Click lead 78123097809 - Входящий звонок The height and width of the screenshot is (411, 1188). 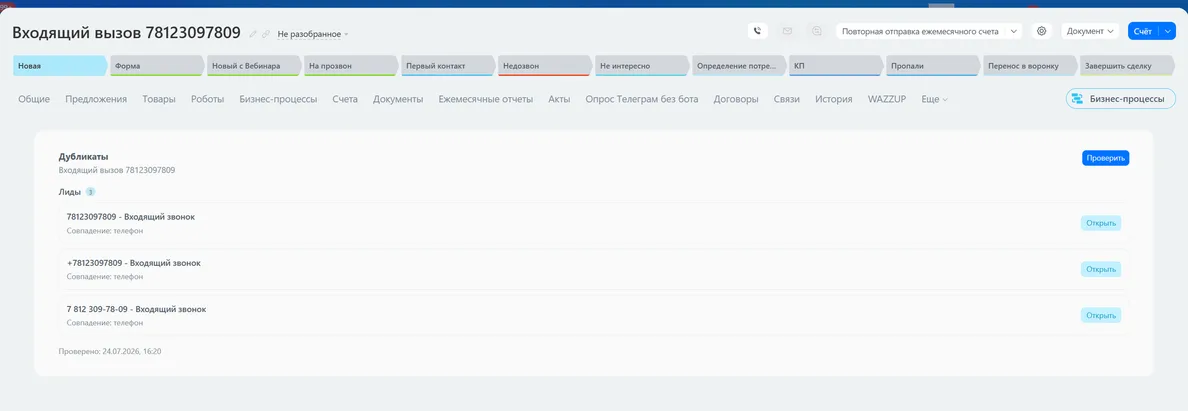click(130, 217)
